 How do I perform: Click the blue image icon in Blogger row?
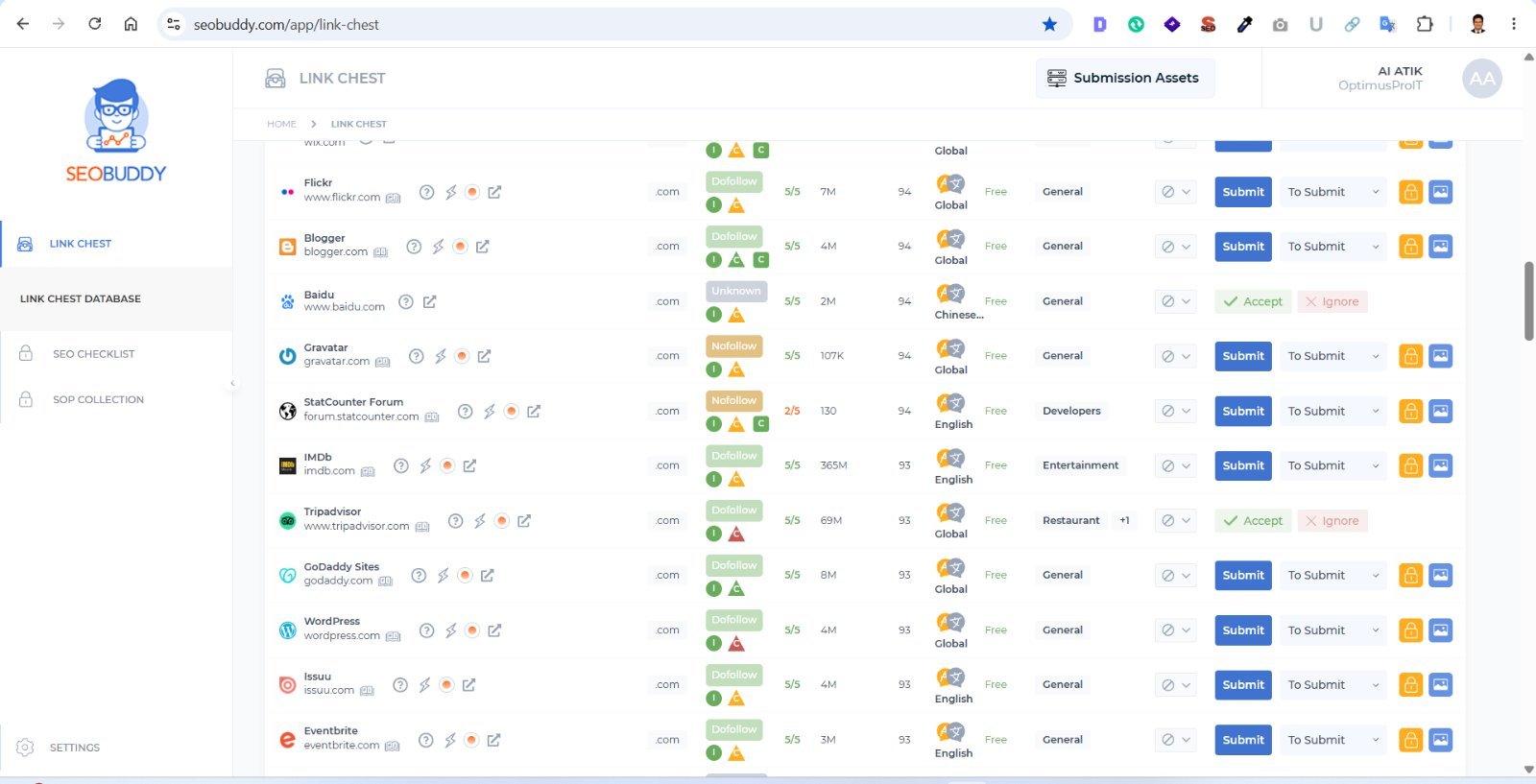[x=1441, y=247]
